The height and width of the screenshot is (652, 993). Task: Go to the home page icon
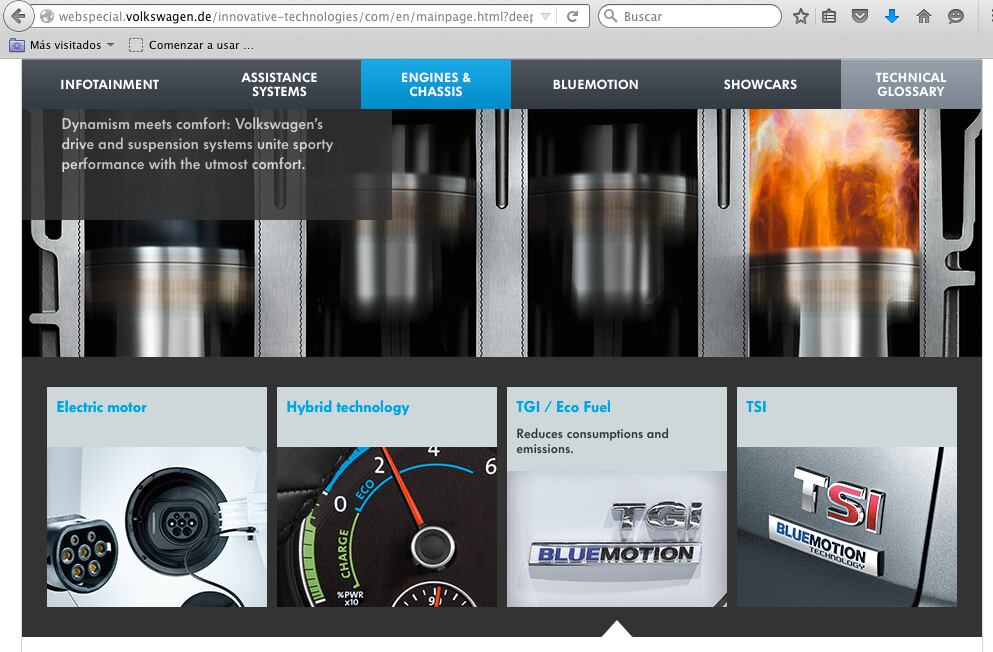coord(923,16)
